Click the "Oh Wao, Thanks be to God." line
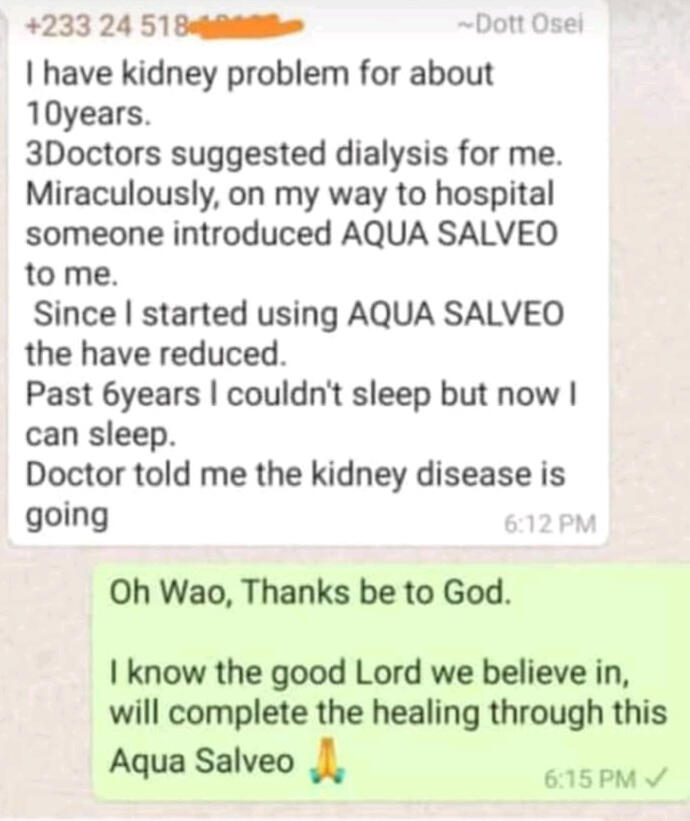690x821 pixels. 310,592
